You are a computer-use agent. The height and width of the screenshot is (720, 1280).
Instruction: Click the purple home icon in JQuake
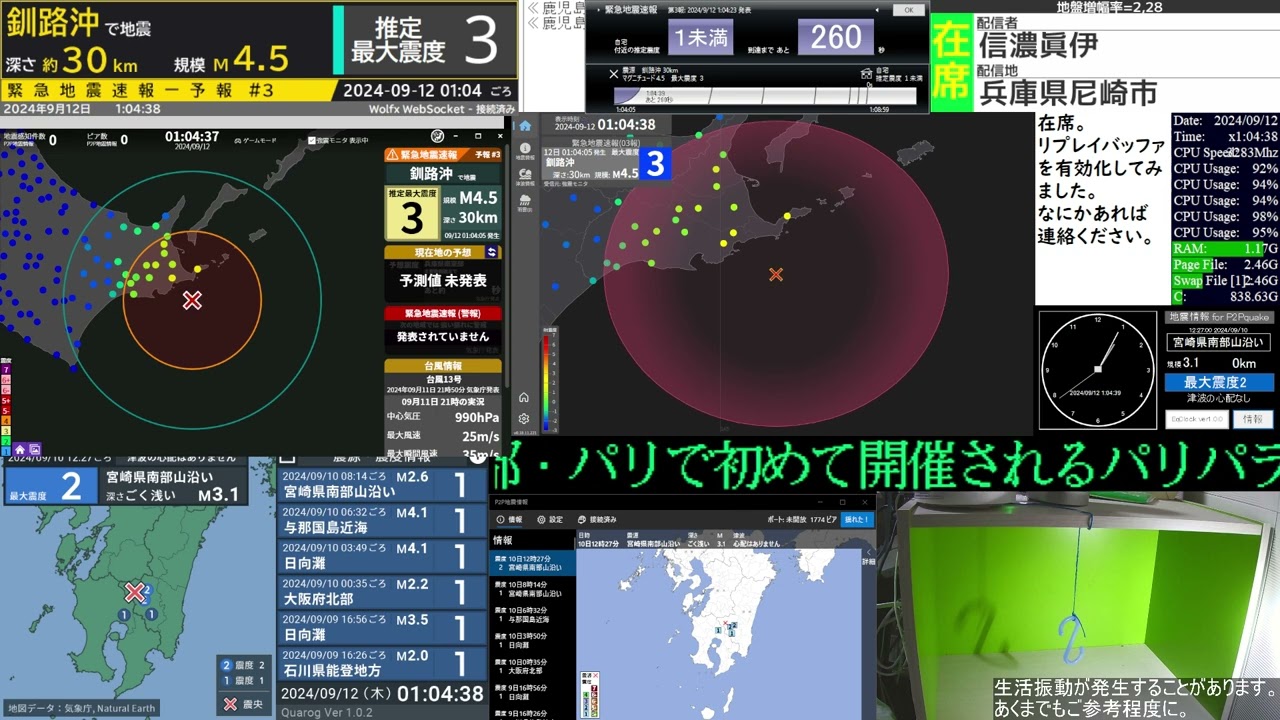tap(20, 449)
